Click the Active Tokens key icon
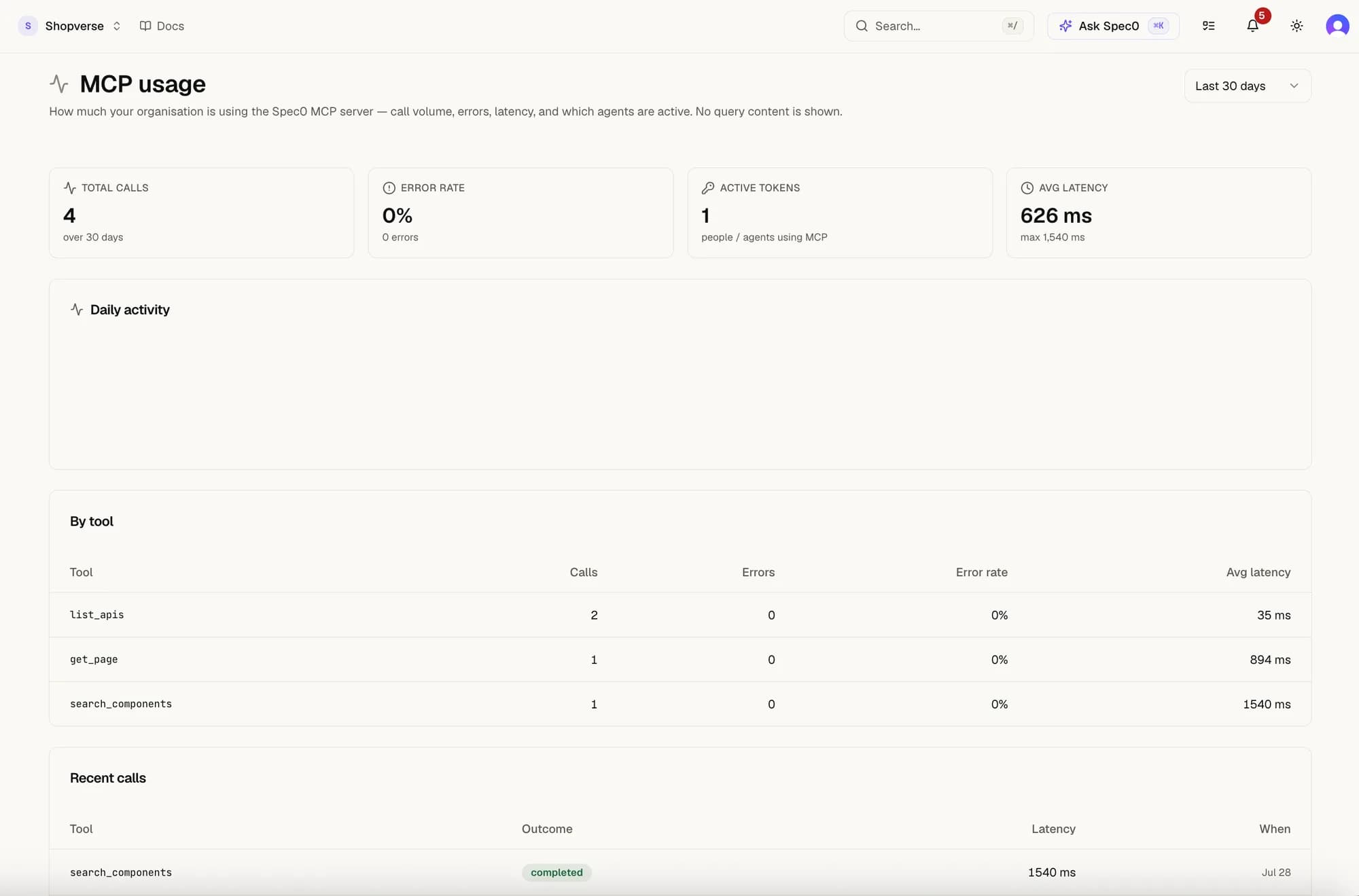This screenshot has width=1359, height=896. 707,187
